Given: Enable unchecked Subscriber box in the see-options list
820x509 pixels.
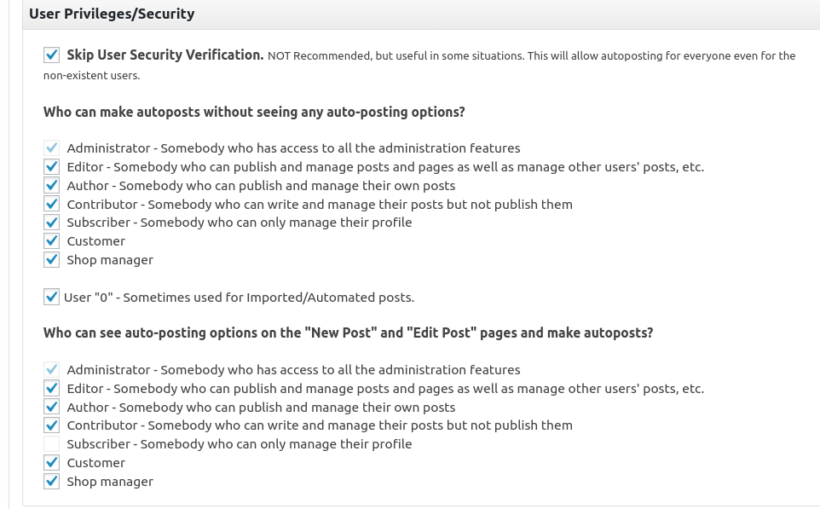Looking at the screenshot, I should (x=54, y=444).
